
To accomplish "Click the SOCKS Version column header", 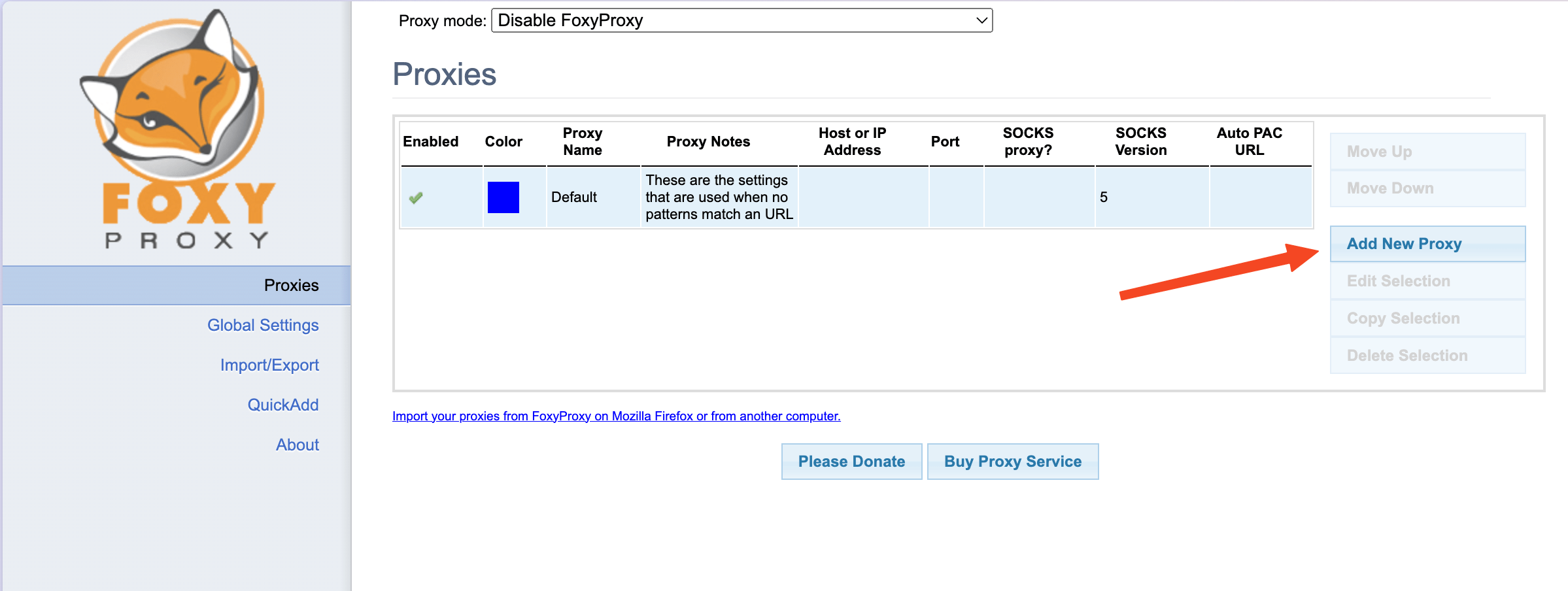I will click(x=1140, y=141).
